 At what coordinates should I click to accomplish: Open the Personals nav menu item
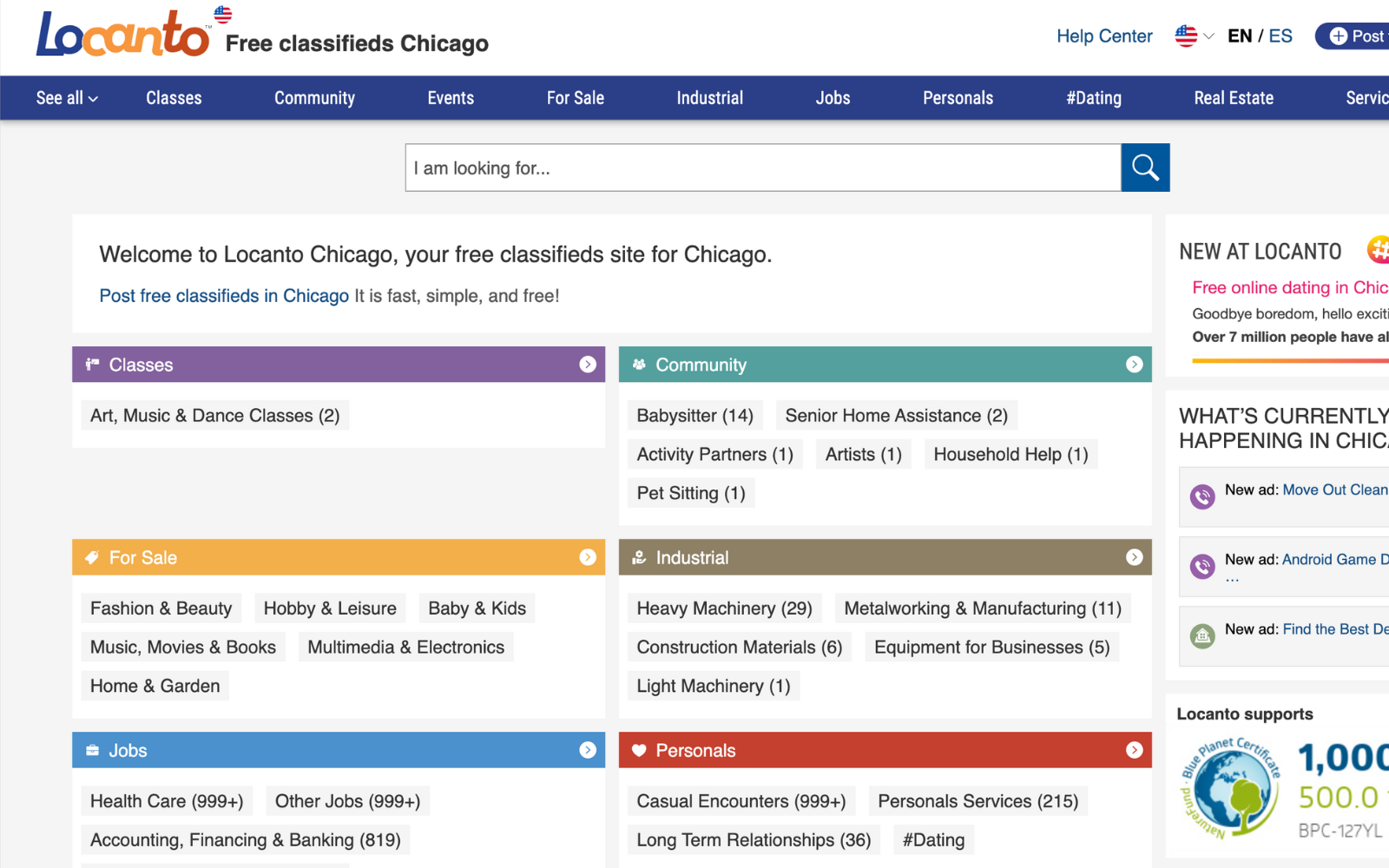(958, 98)
